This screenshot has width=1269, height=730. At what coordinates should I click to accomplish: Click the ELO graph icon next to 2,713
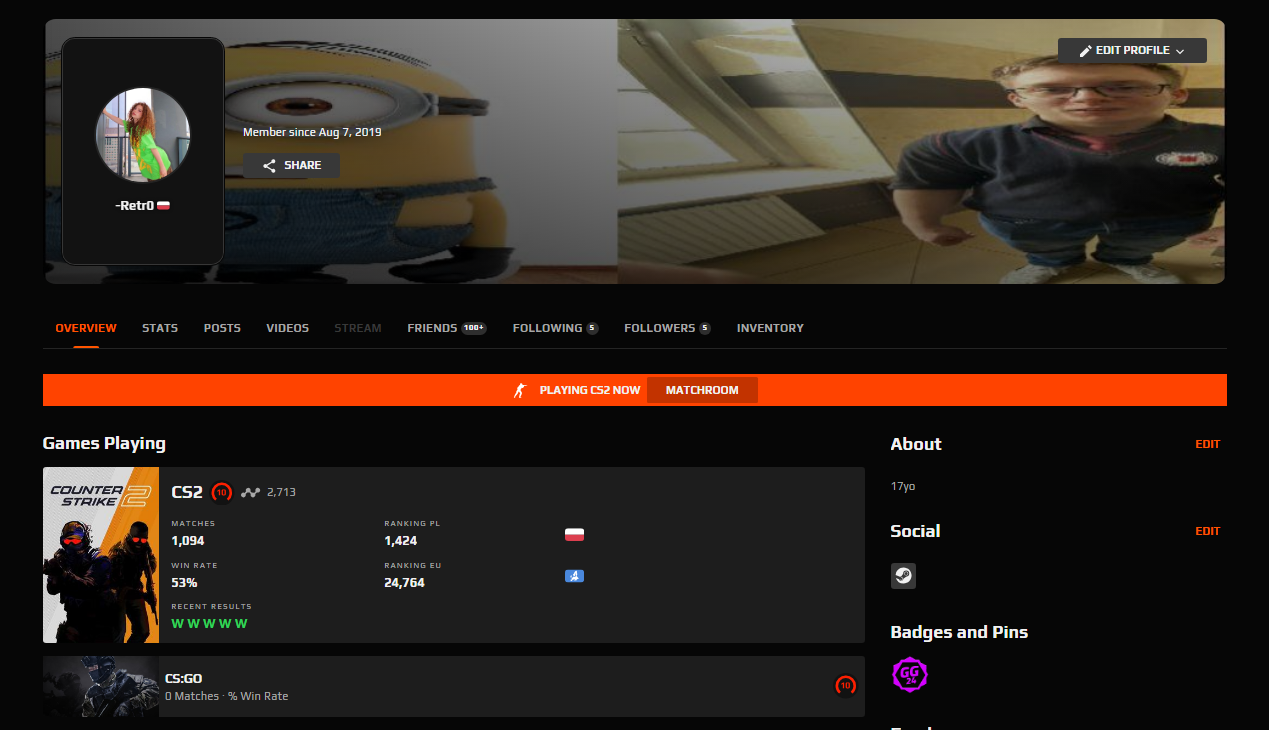(251, 492)
